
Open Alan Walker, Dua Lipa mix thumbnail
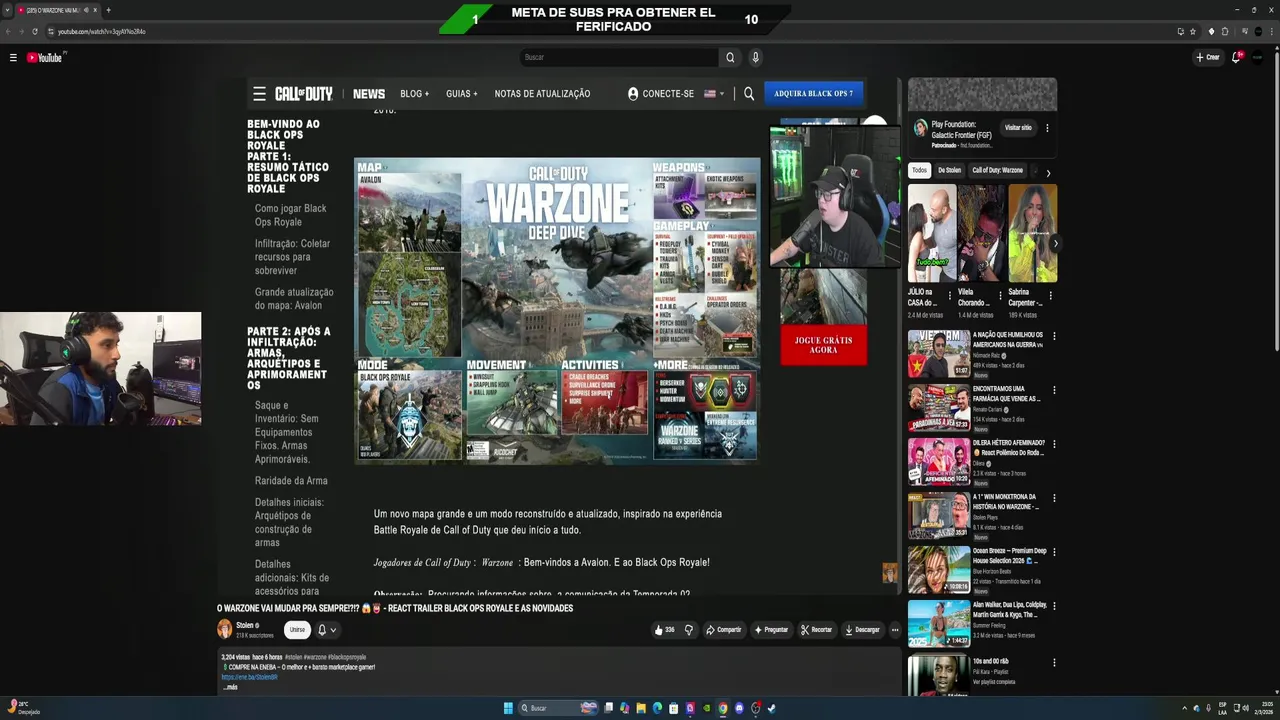coord(939,624)
